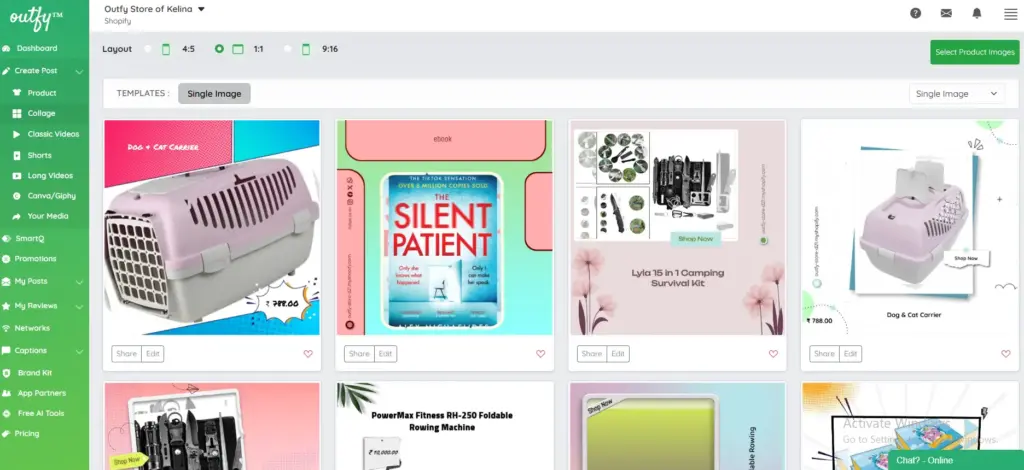Favorite the Silent Patient template heart
This screenshot has height=470, width=1024.
pos(540,354)
